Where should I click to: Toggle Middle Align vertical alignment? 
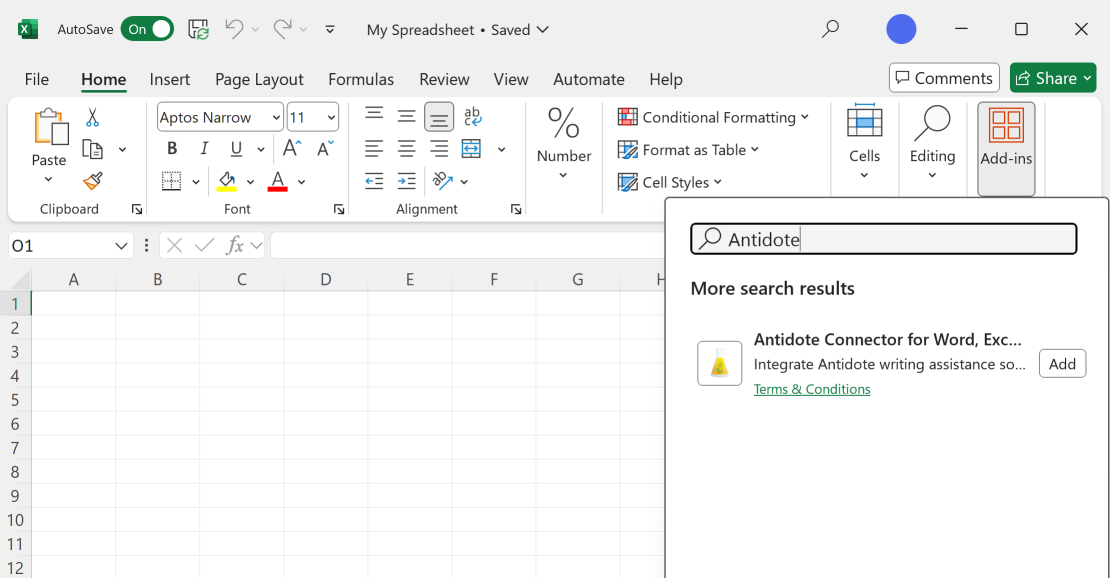pos(406,117)
